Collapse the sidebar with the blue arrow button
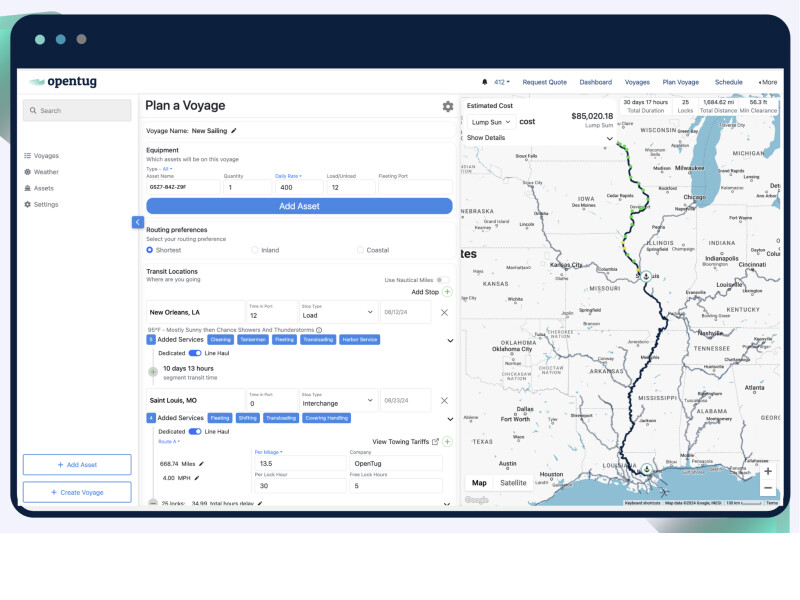The height and width of the screenshot is (600, 800). pyautogui.click(x=138, y=222)
